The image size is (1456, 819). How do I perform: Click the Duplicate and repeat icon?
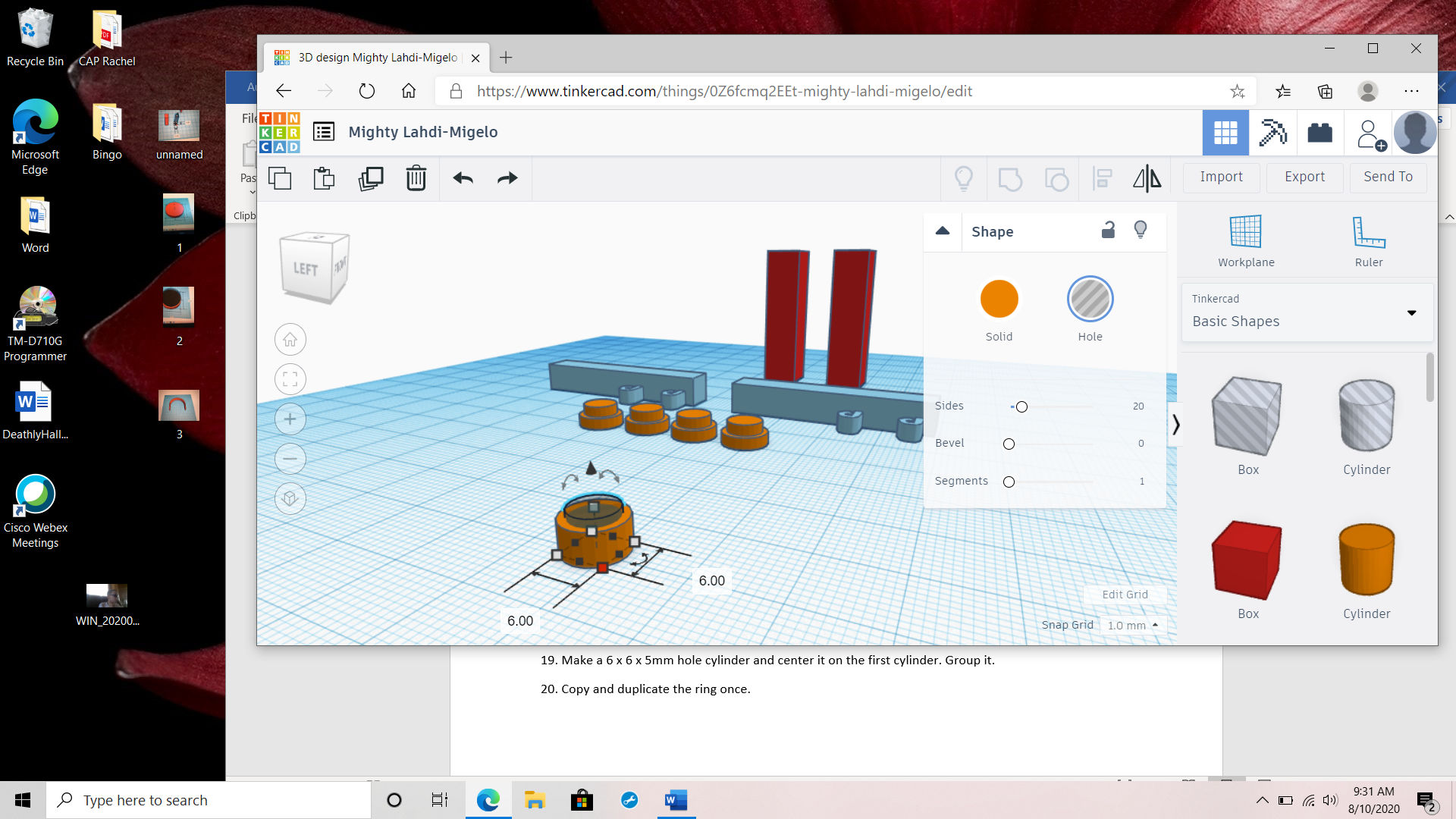tap(371, 178)
